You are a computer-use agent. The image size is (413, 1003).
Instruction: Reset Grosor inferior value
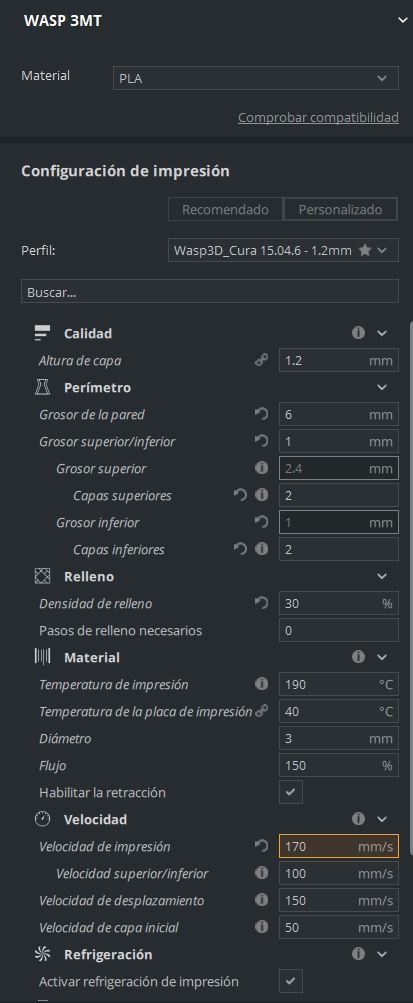pos(261,522)
